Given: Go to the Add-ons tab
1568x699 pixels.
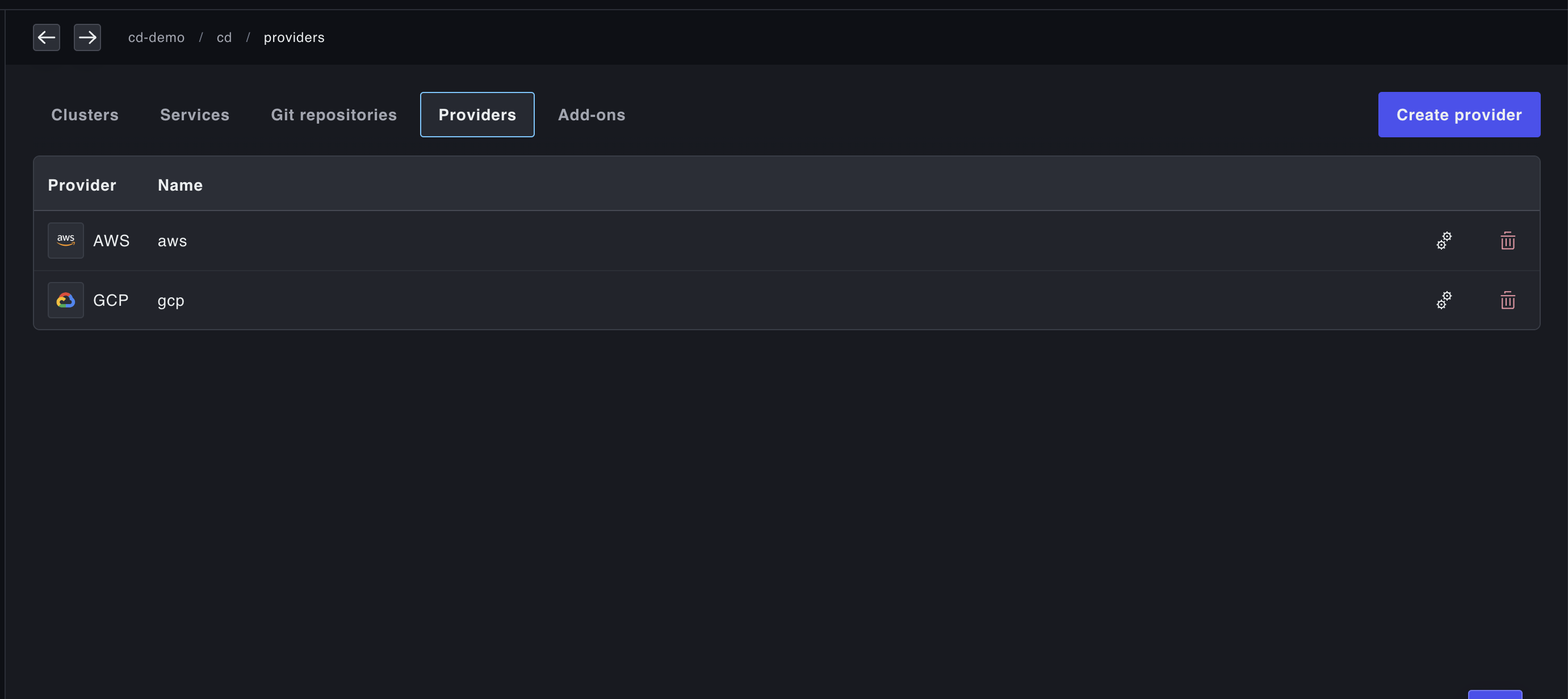Looking at the screenshot, I should [592, 115].
